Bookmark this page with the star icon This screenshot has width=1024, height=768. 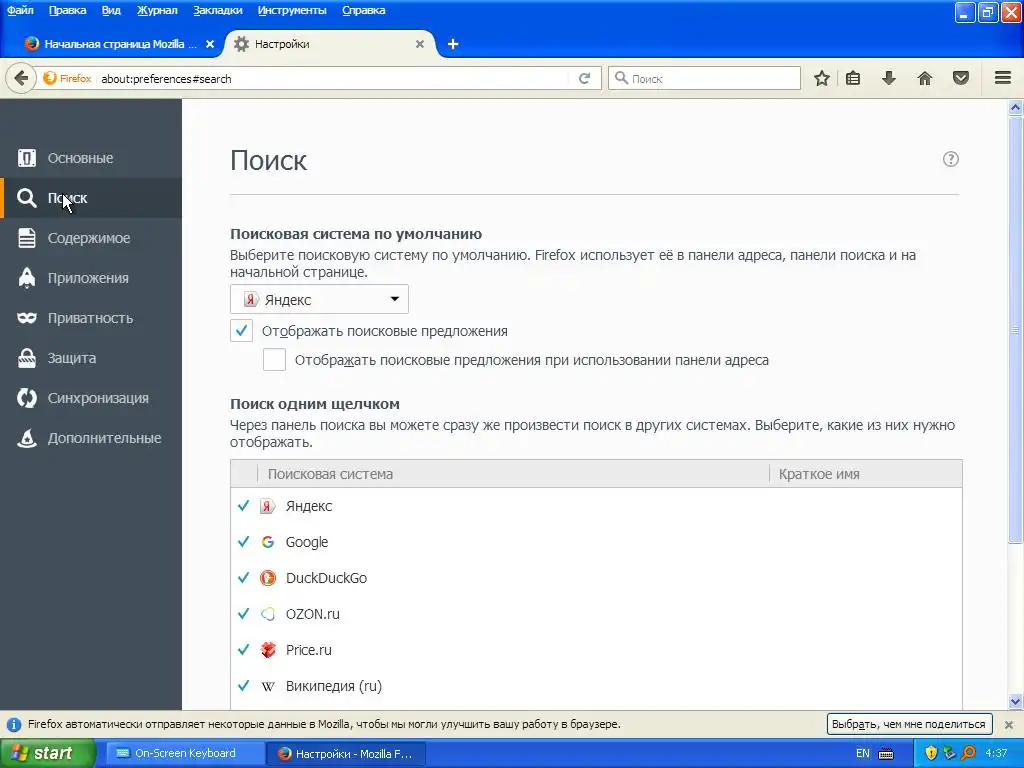coord(822,78)
